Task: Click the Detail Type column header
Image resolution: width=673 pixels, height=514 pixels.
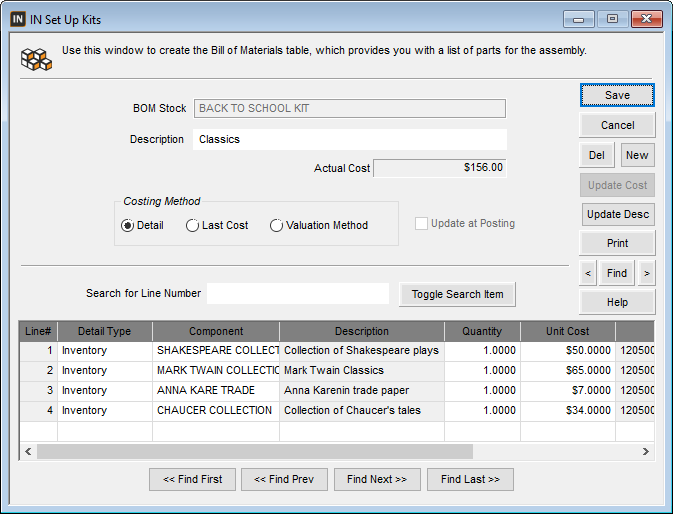Action: tap(105, 331)
